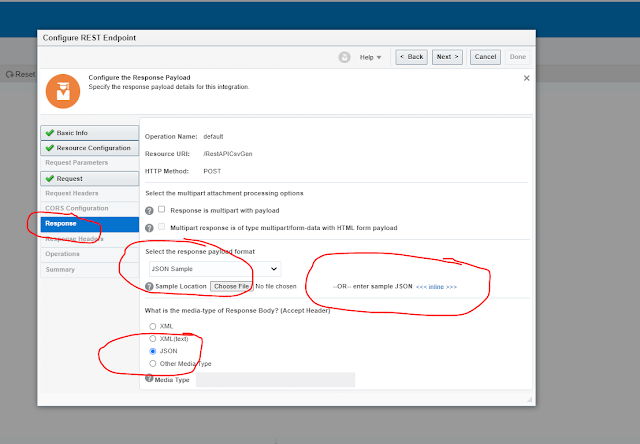Open the inline sample JSON link
Image resolution: width=640 pixels, height=444 pixels.
436,287
